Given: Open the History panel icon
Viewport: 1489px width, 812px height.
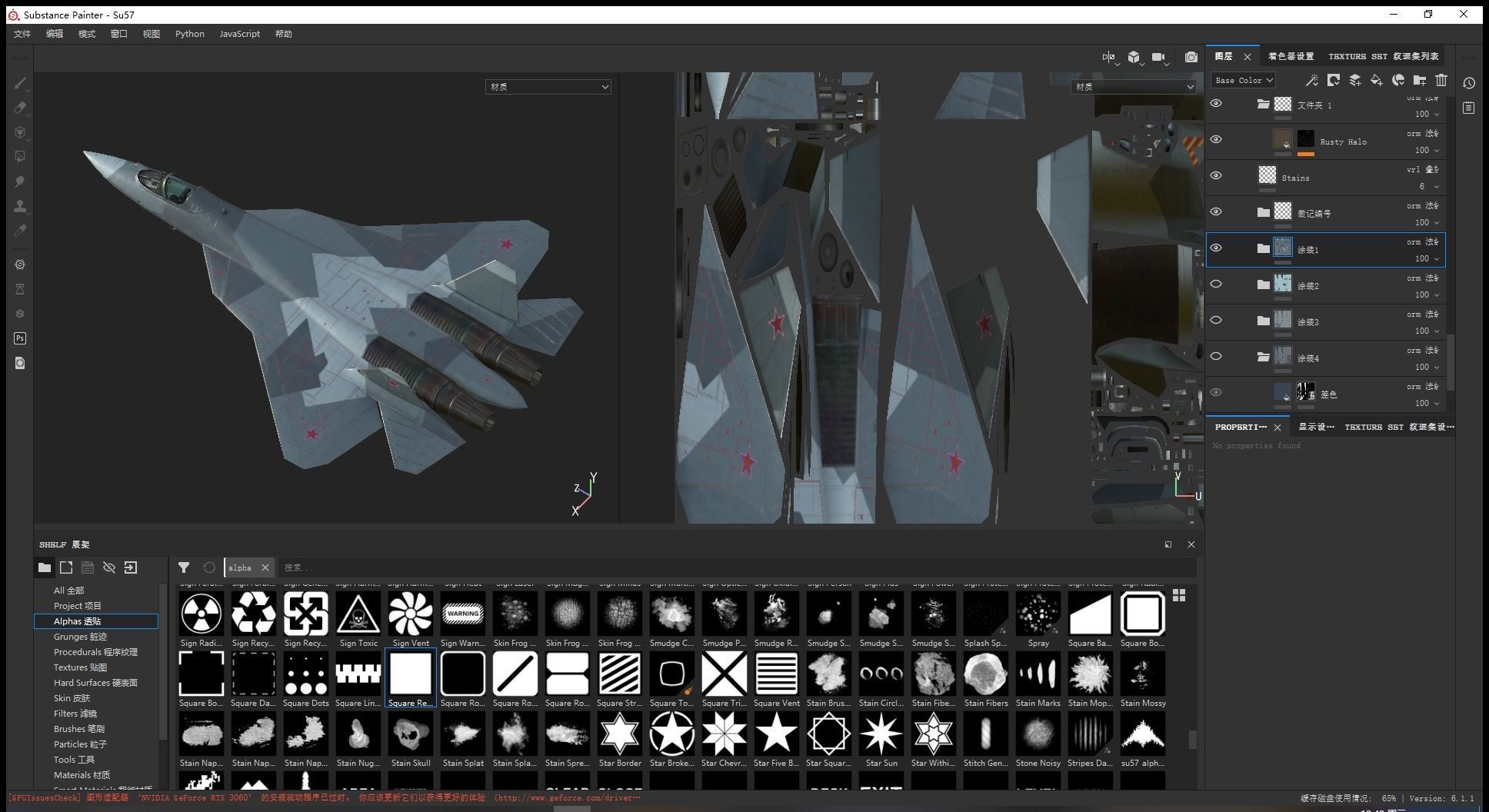Looking at the screenshot, I should pos(1469,83).
